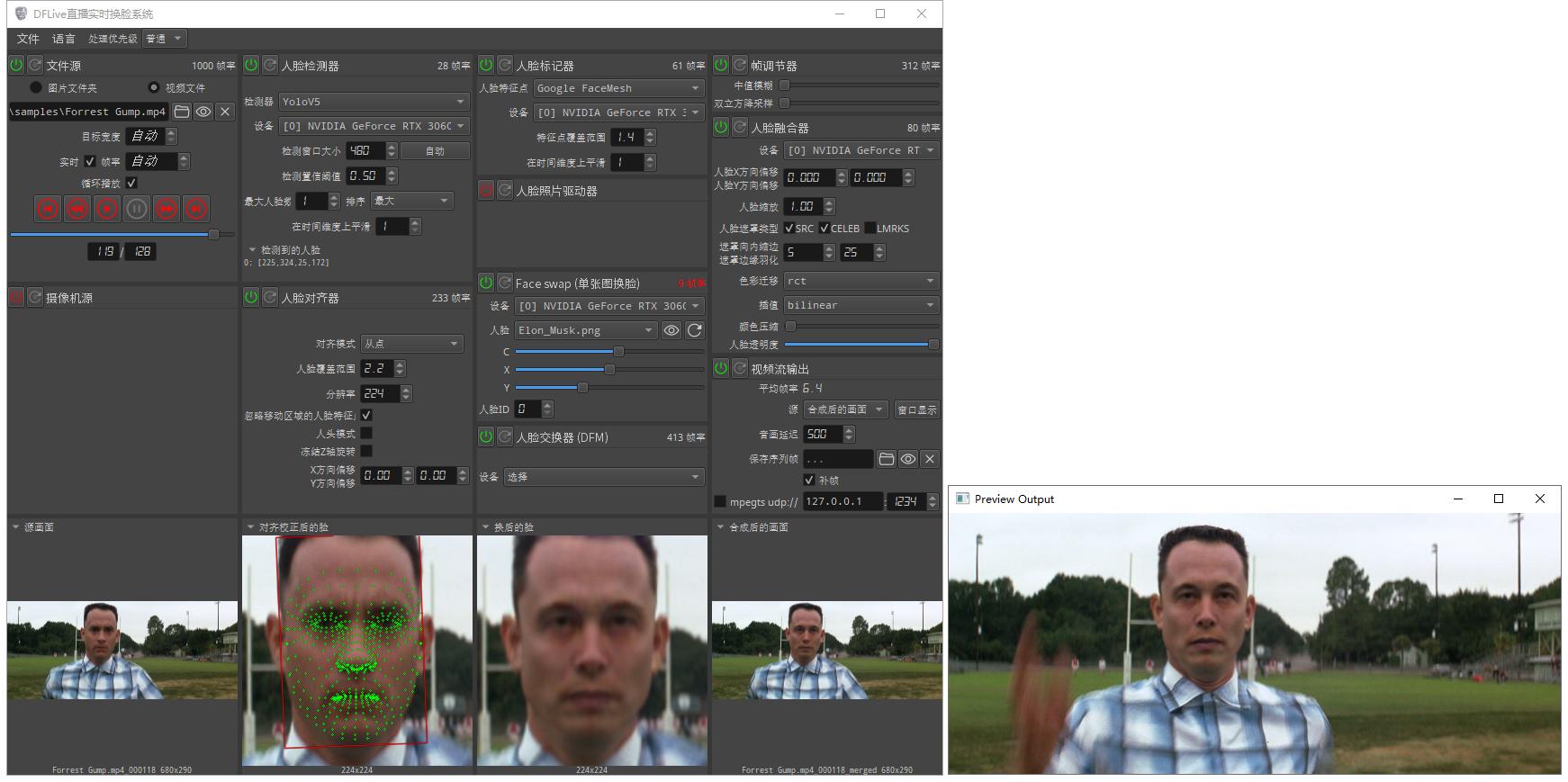Toggle power button of 人脸检测器 module

tap(251, 65)
